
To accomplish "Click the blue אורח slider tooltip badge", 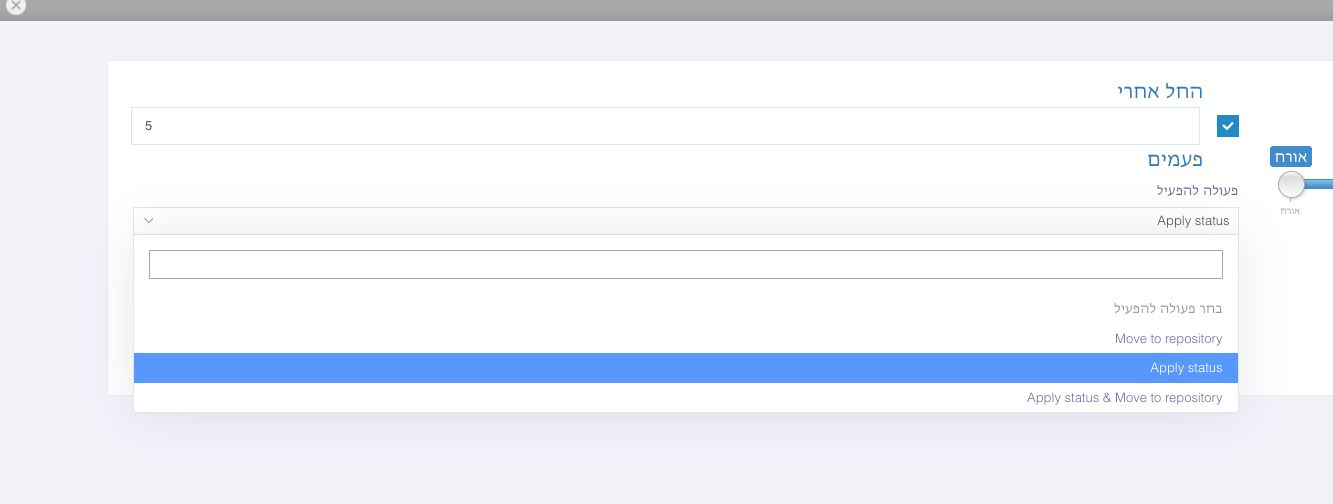I will (x=1291, y=157).
